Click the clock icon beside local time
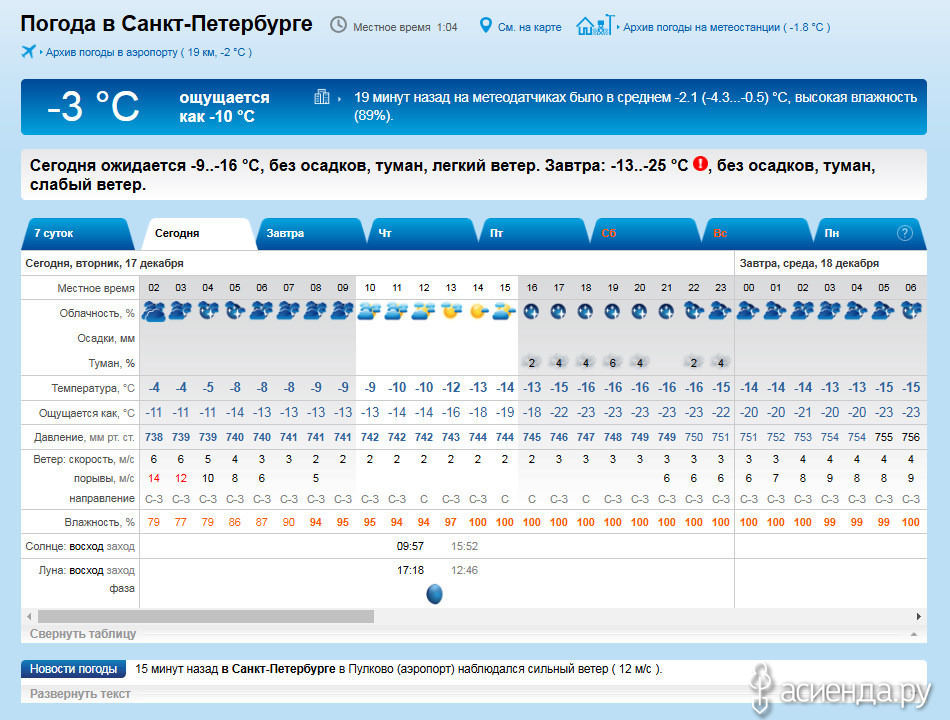Screen dimensions: 950x720 click(339, 26)
